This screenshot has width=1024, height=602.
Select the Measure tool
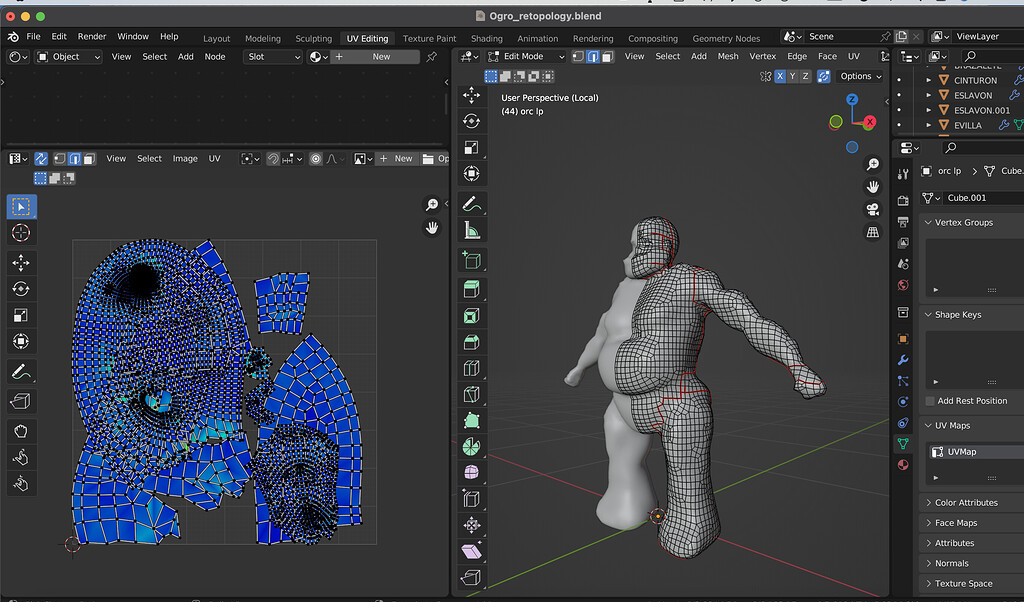pyautogui.click(x=471, y=230)
